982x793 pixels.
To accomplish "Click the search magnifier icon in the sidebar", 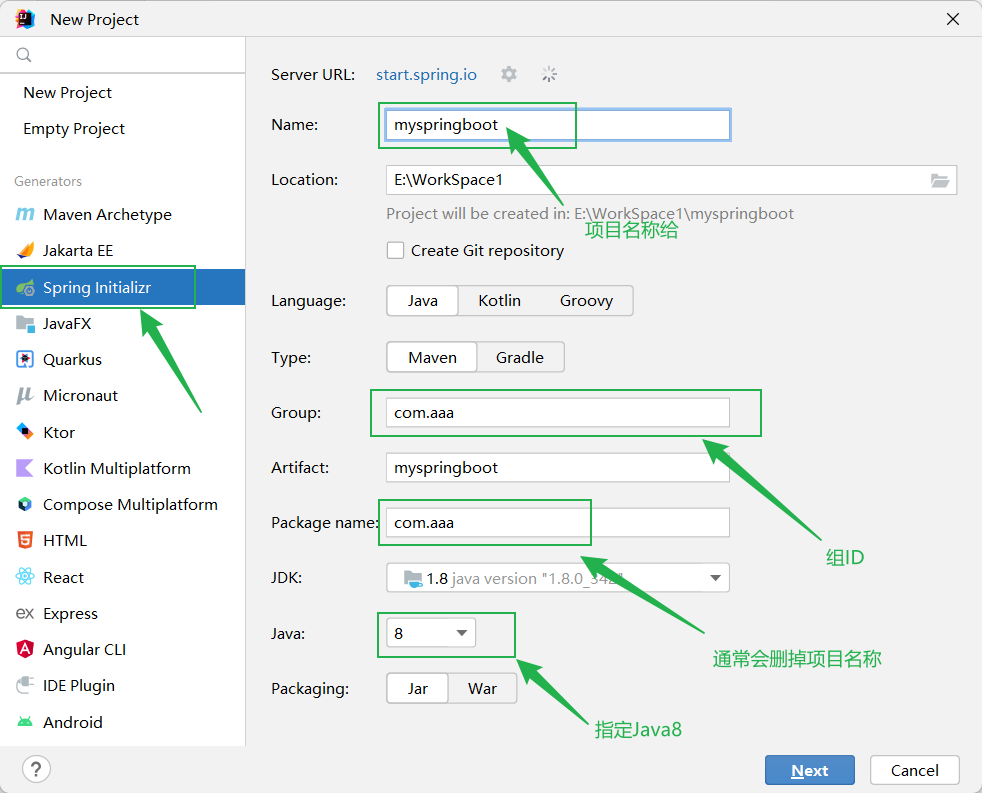I will tap(24, 54).
